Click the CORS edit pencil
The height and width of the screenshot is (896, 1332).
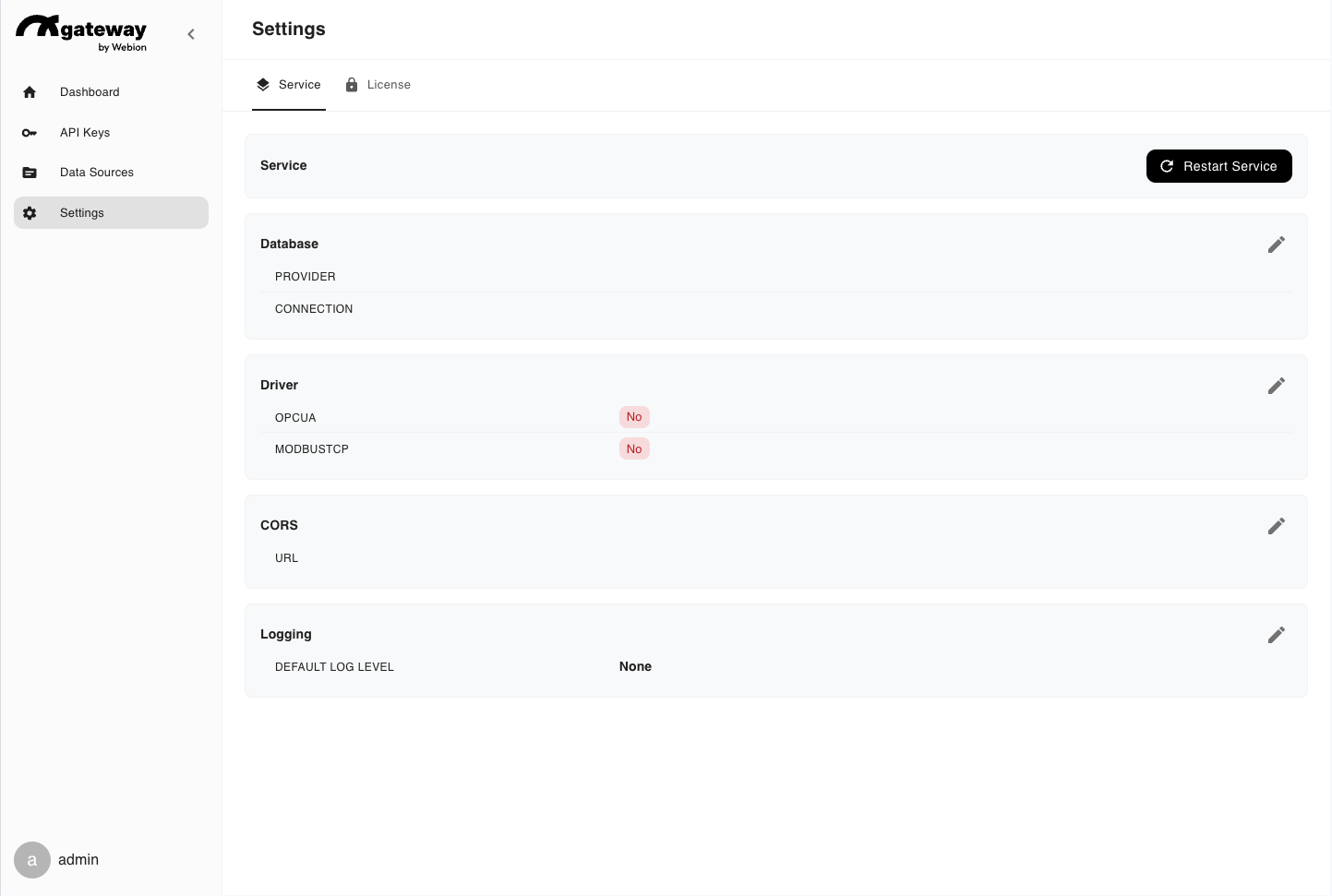(x=1276, y=526)
